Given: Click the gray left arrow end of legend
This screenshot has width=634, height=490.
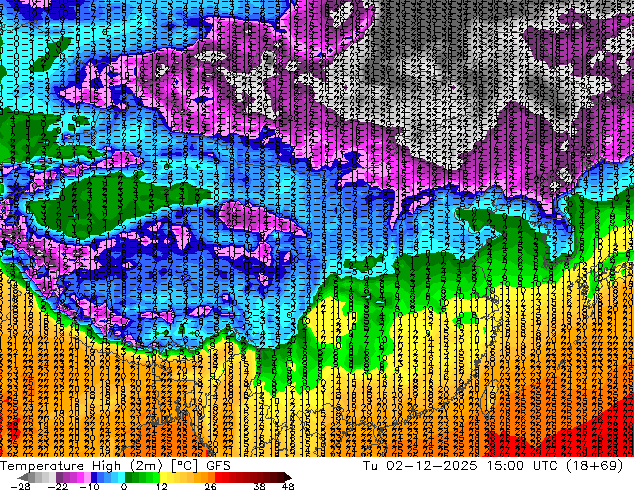Looking at the screenshot, I should coord(23,477).
